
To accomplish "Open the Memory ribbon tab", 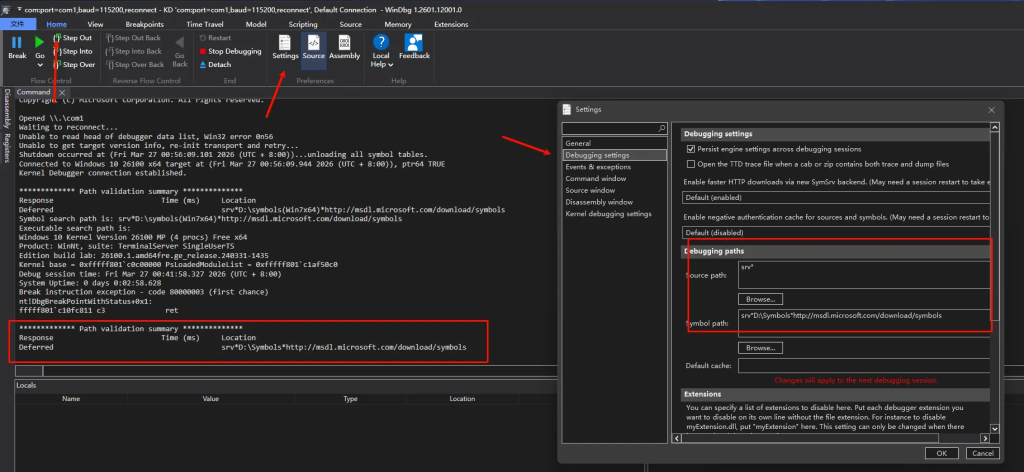I will click(398, 24).
